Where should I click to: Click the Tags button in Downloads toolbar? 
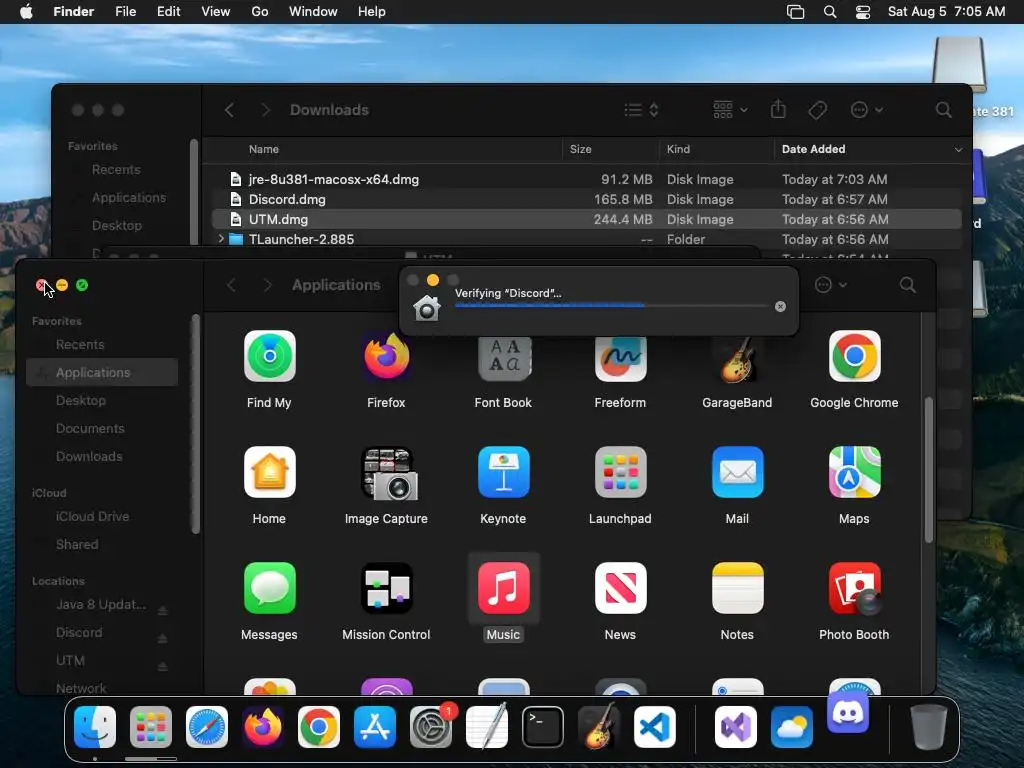817,110
